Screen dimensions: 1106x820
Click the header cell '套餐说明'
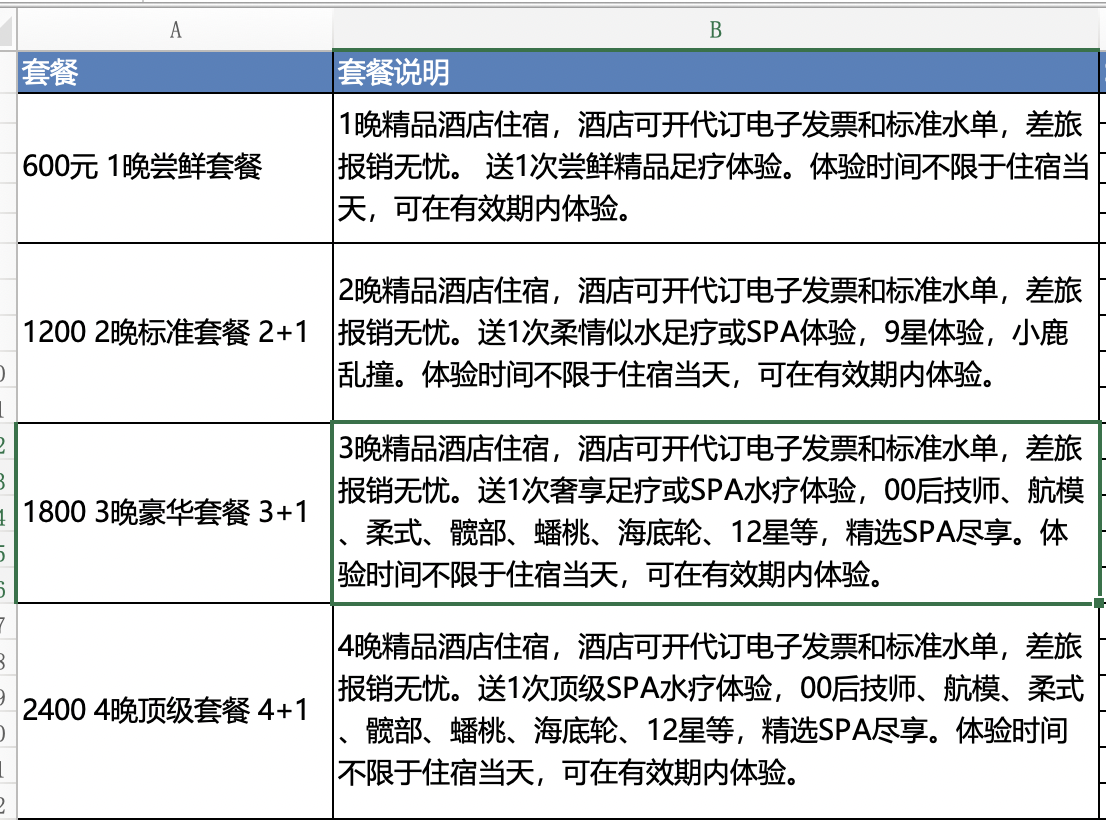click(715, 72)
